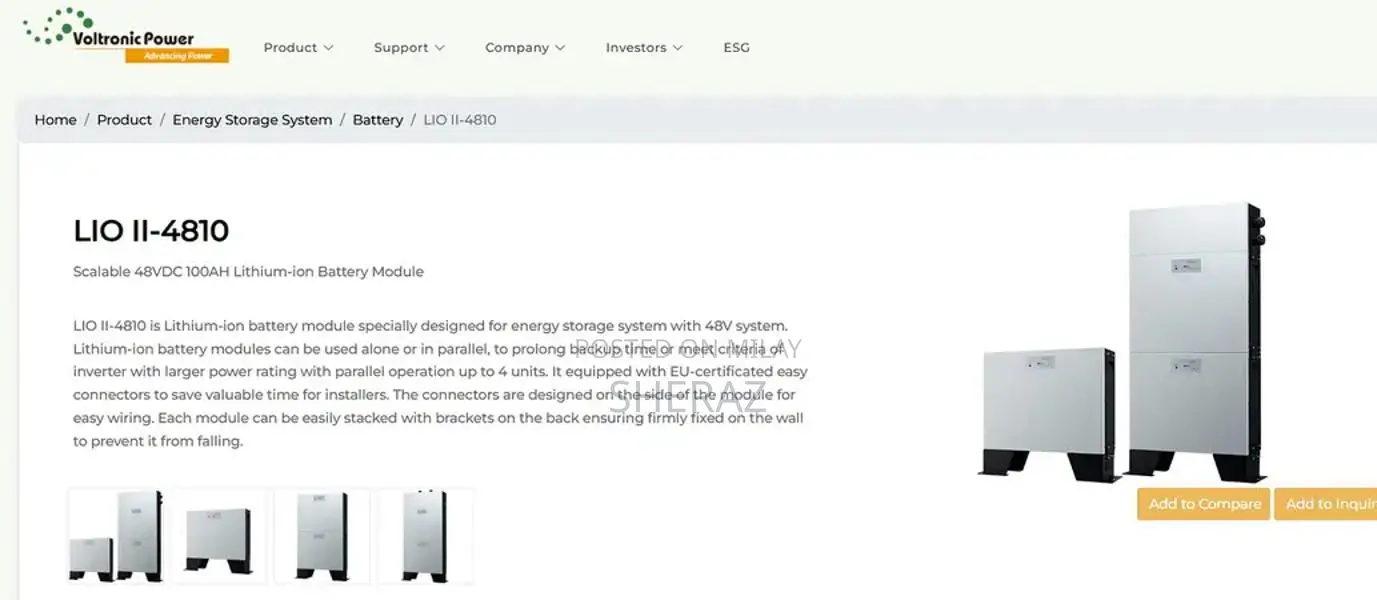Image resolution: width=1377 pixels, height=600 pixels.
Task: Open the ESG menu item
Action: (736, 47)
